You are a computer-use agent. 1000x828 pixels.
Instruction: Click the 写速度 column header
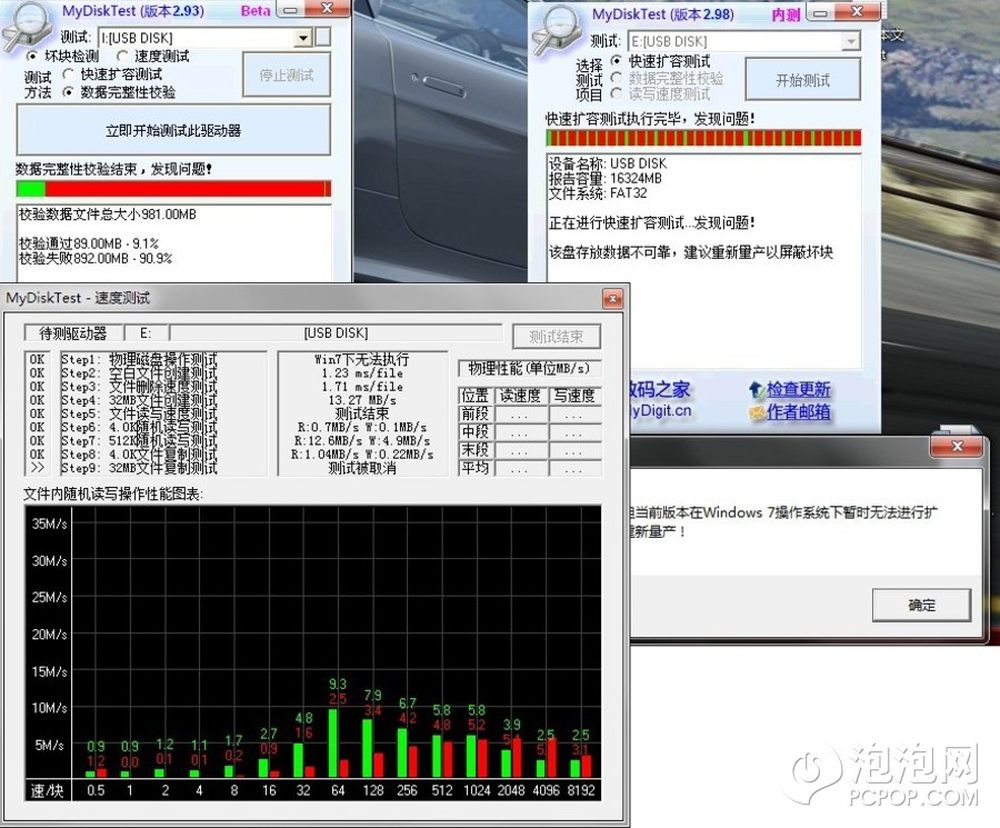click(574, 396)
